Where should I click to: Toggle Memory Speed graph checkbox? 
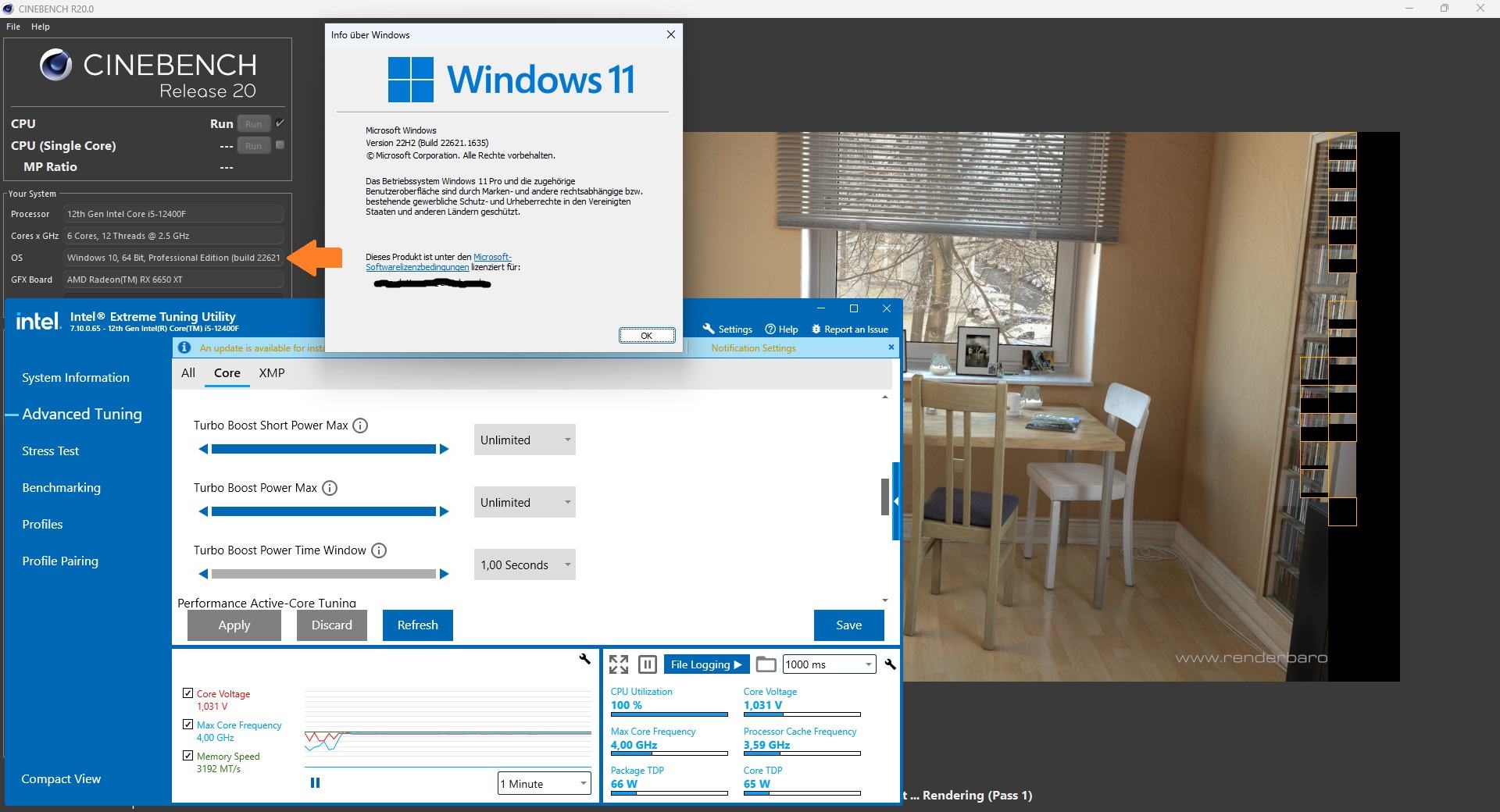187,755
